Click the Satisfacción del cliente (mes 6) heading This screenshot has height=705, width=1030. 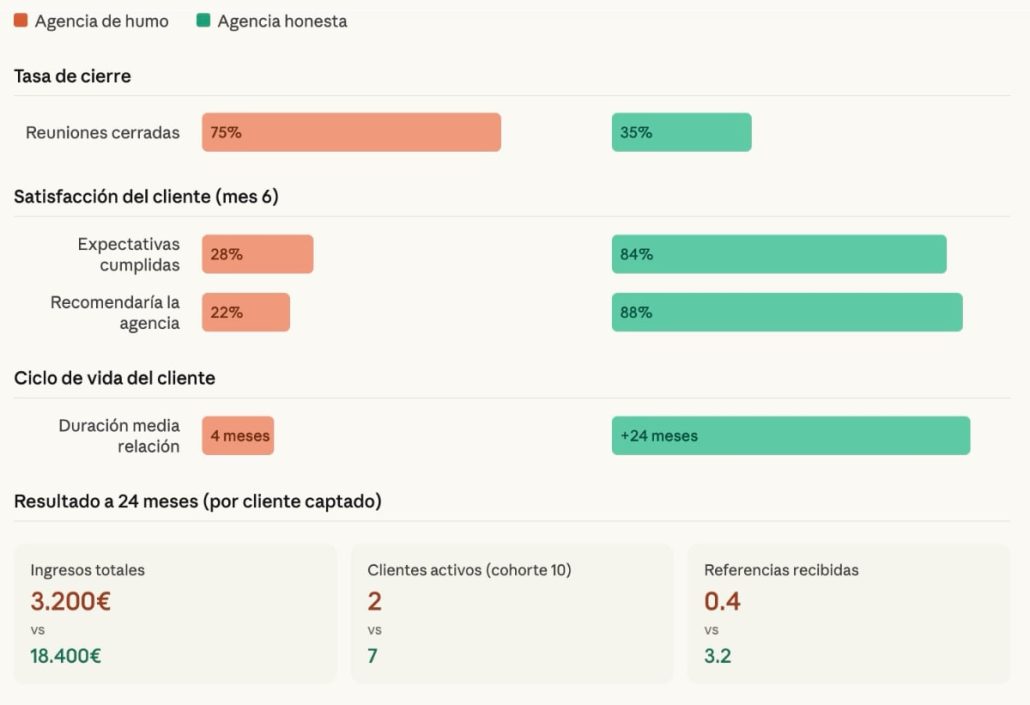(146, 197)
